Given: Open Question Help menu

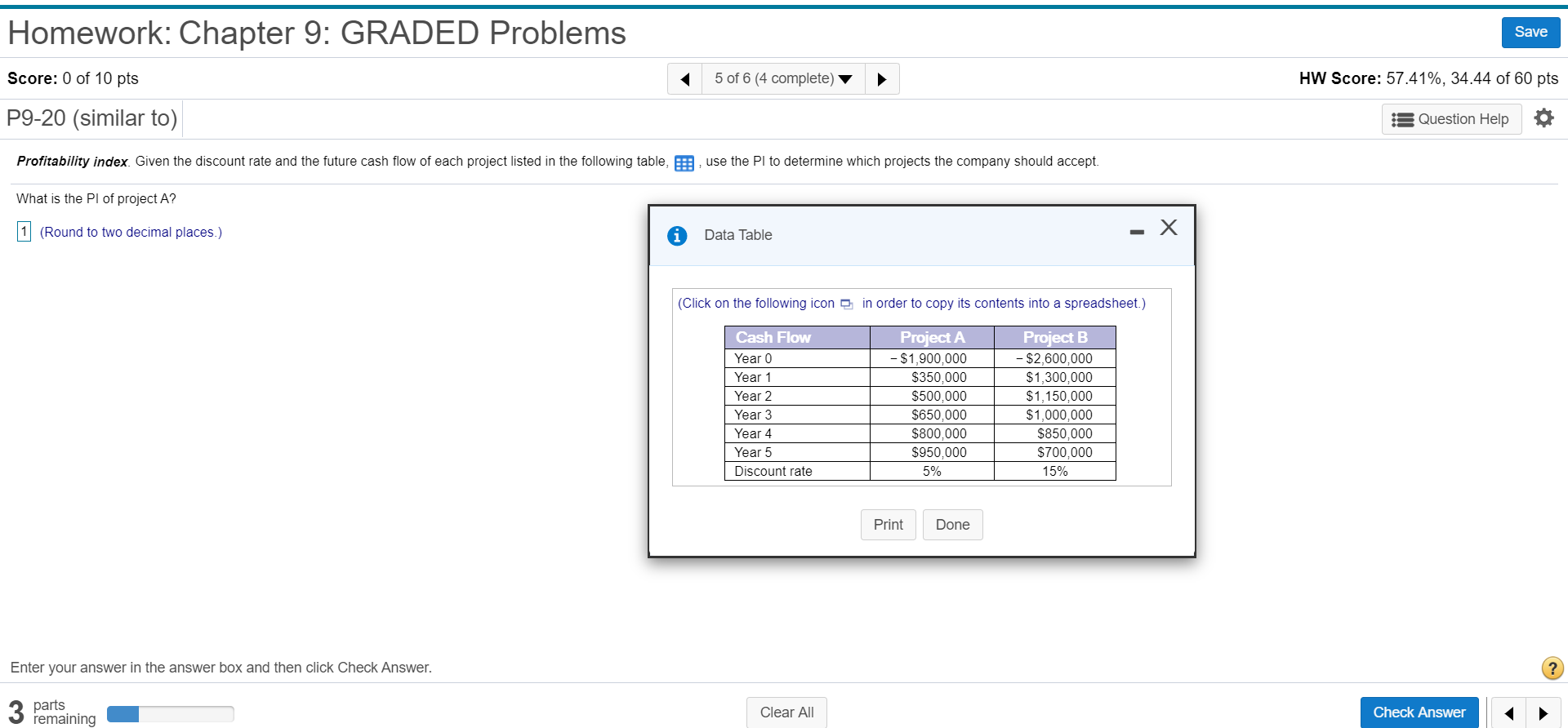Looking at the screenshot, I should pyautogui.click(x=1451, y=119).
